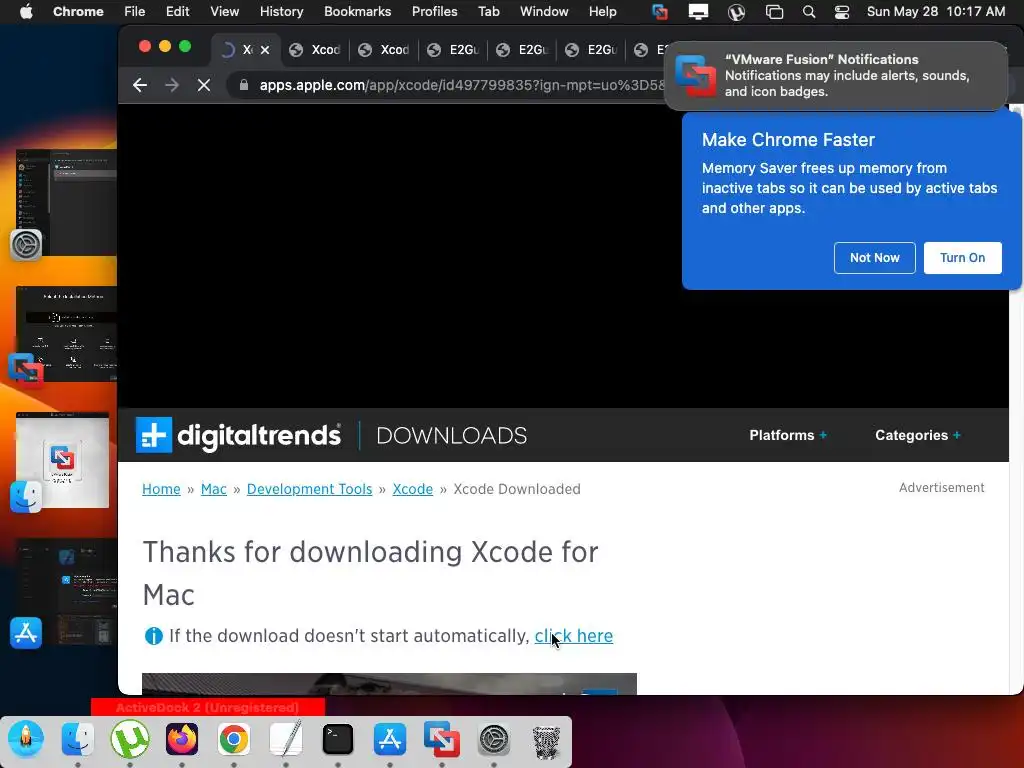Click the Stage Manager icon in menu bar
This screenshot has width=1024, height=768.
pos(774,12)
